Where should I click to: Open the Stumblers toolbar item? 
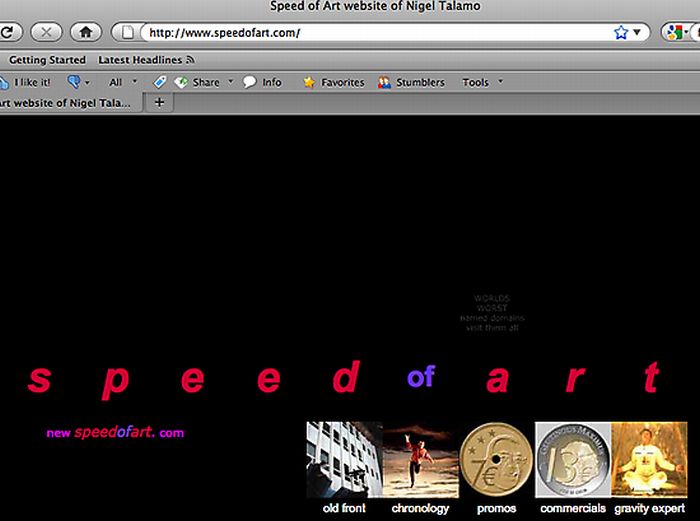click(x=411, y=83)
